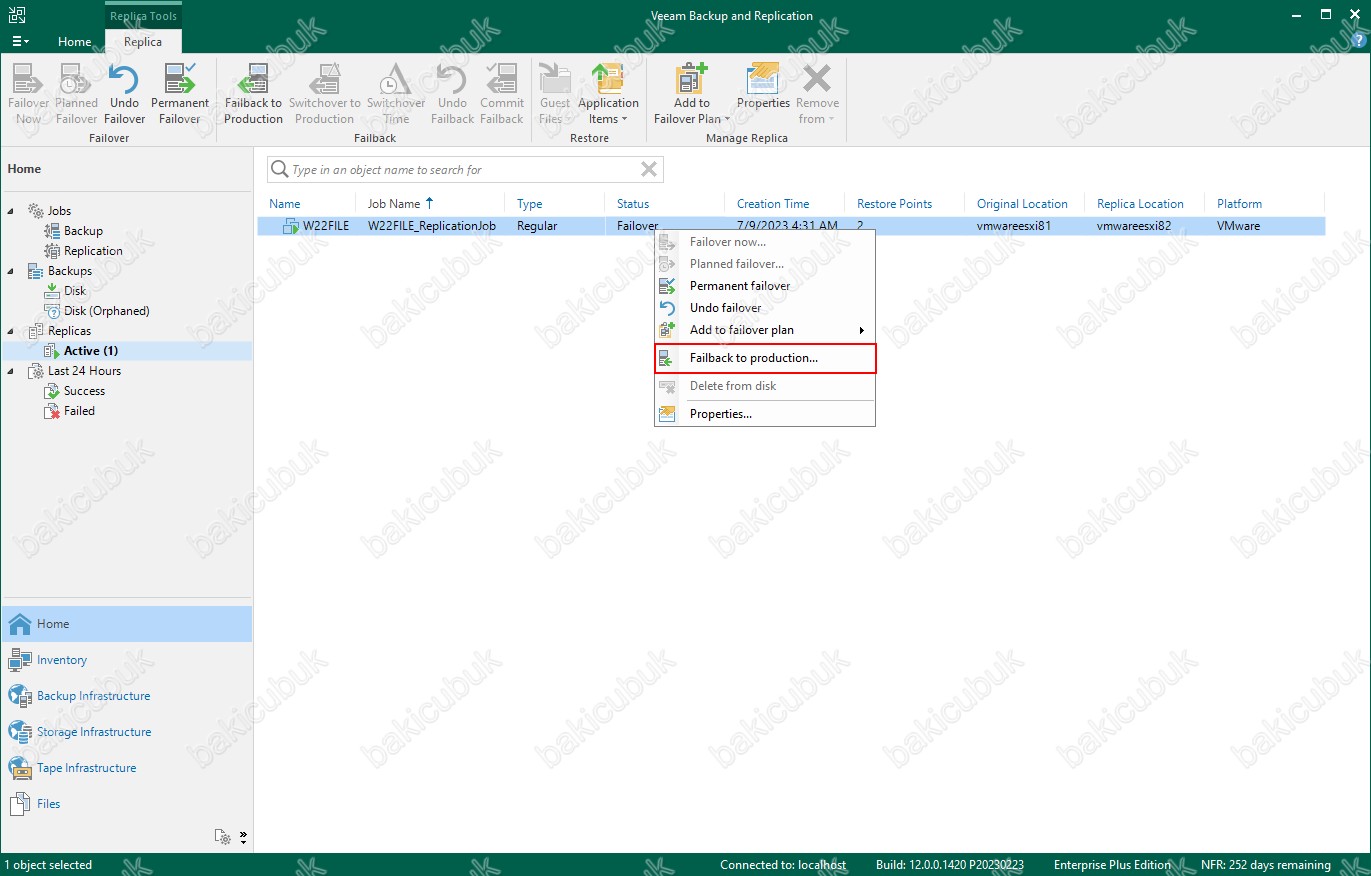1371x876 pixels.
Task: Select the Replica ribbon tab
Action: (143, 42)
